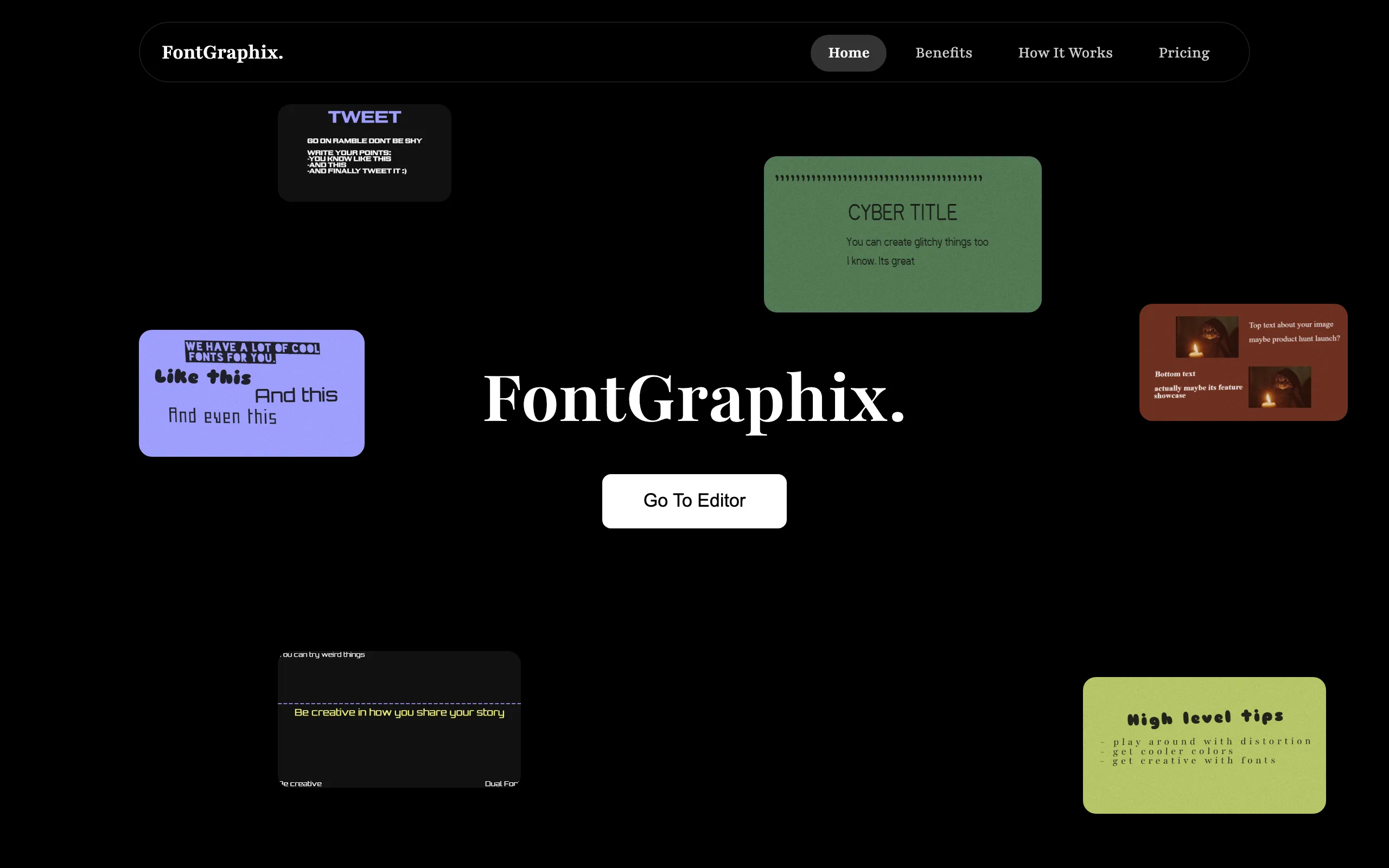The height and width of the screenshot is (868, 1389).
Task: Click the bottom candle image in brown card
Action: pyautogui.click(x=1279, y=387)
